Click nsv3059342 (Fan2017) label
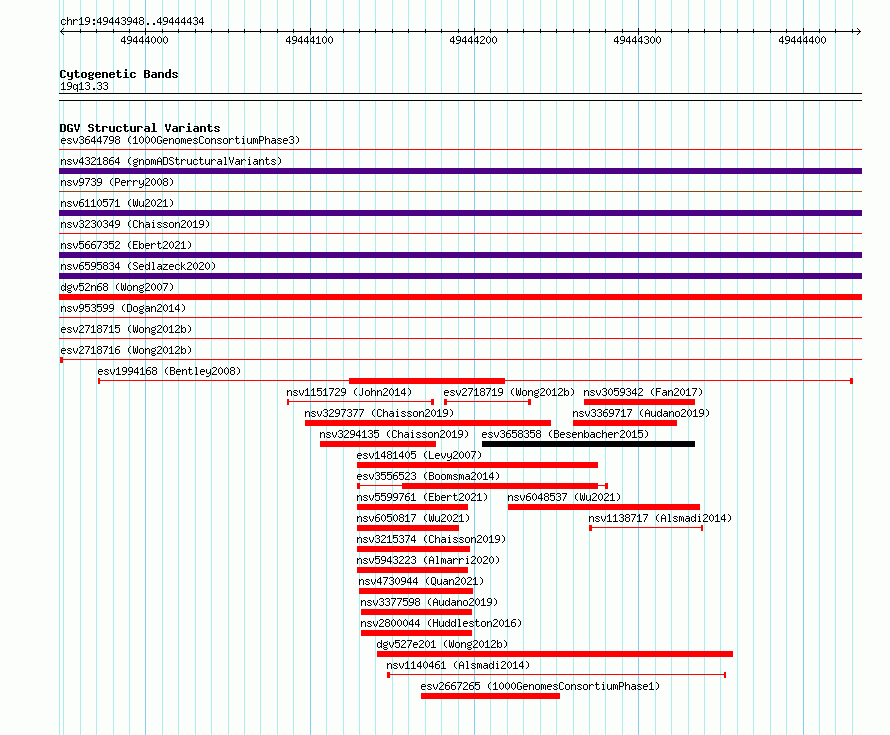Screen dimensions: 890x735 643,392
